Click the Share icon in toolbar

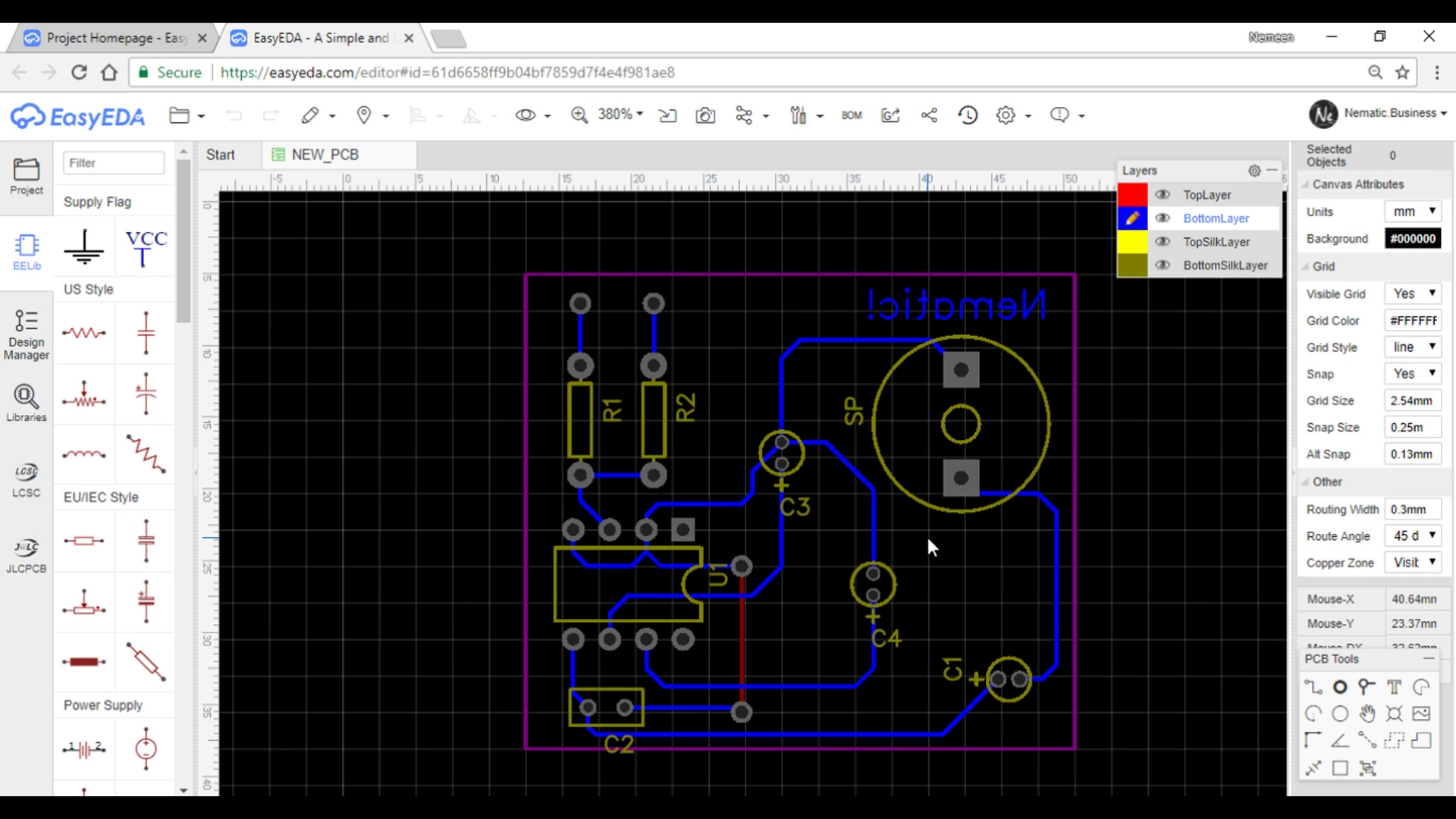[929, 115]
